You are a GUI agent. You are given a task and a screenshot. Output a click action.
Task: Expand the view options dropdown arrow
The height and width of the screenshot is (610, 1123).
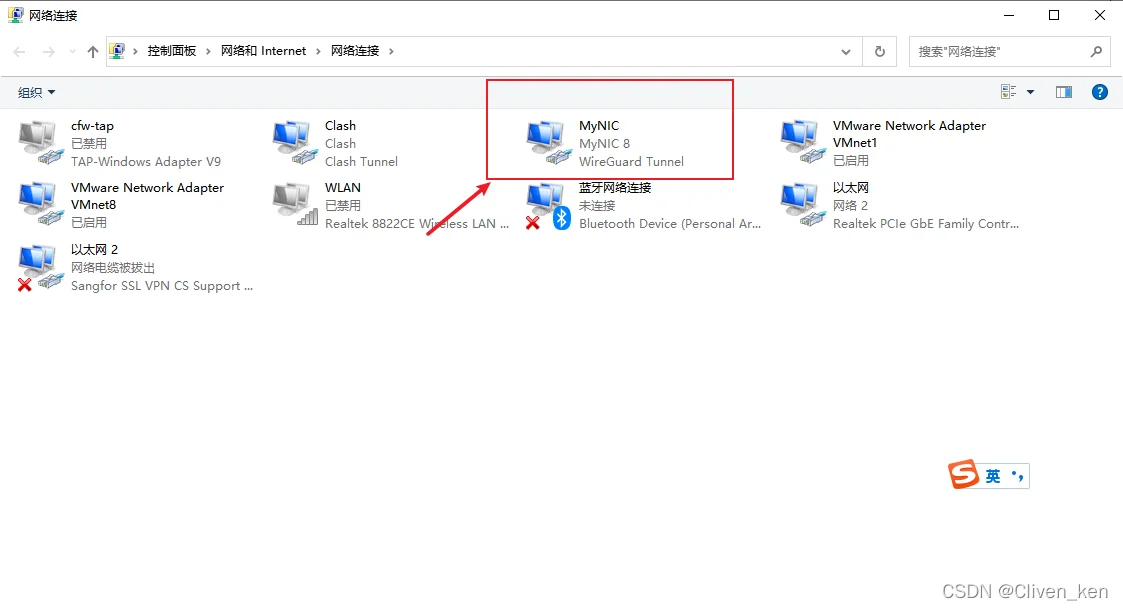[x=1031, y=92]
